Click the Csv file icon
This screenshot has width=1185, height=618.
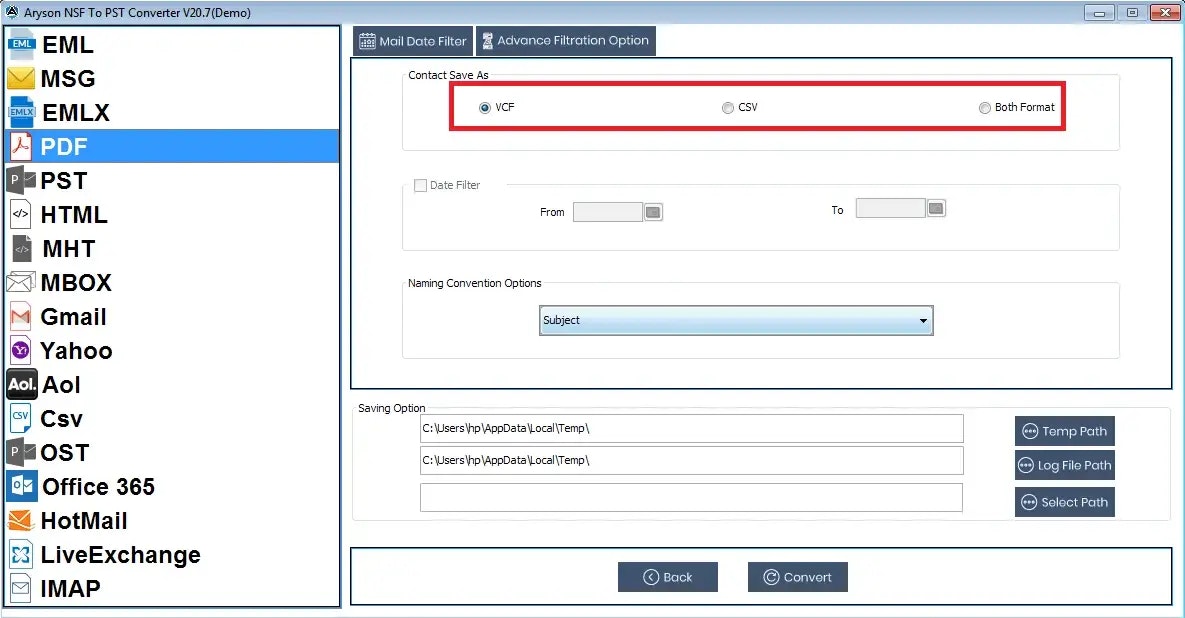(20, 418)
